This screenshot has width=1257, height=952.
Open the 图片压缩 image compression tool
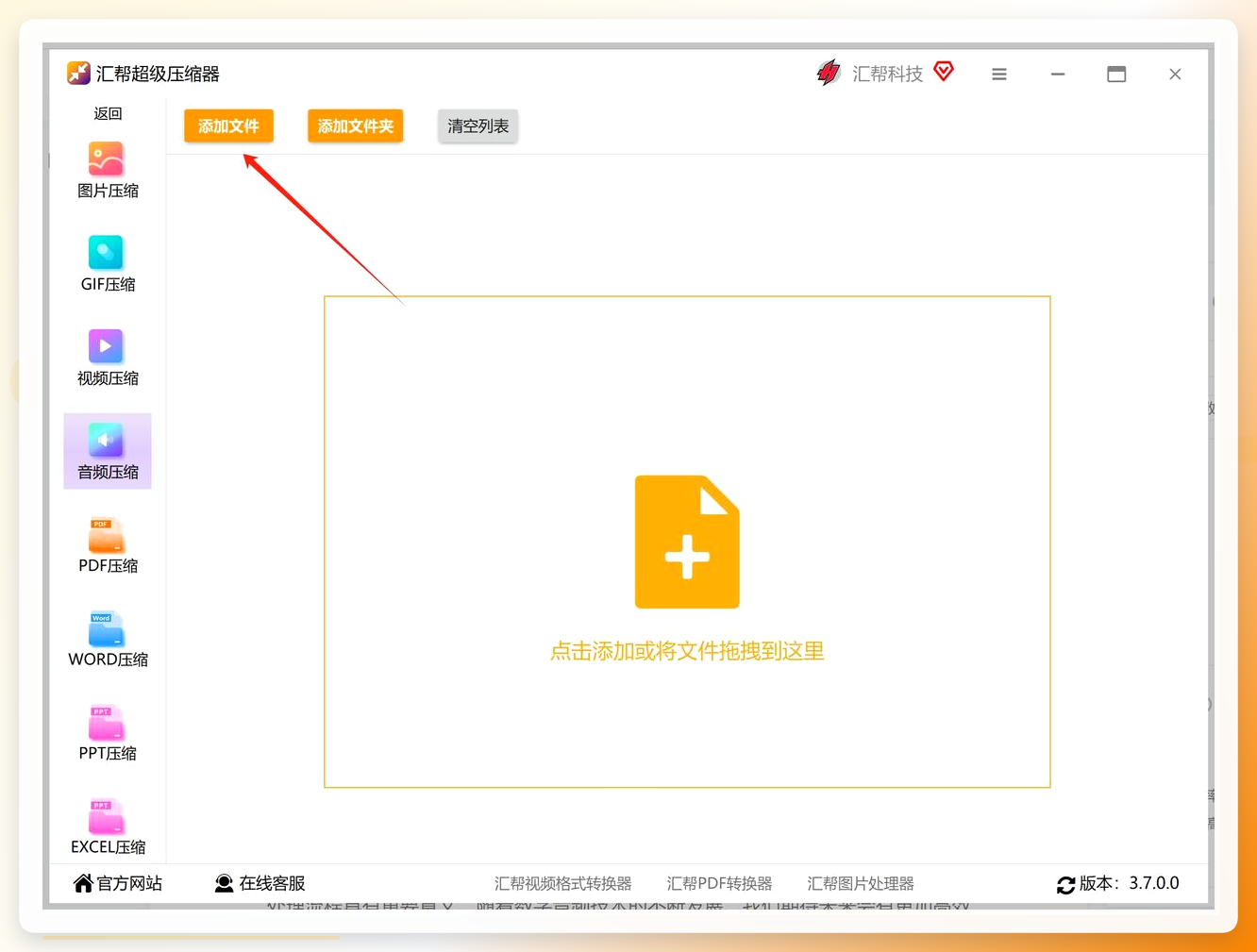tap(108, 171)
